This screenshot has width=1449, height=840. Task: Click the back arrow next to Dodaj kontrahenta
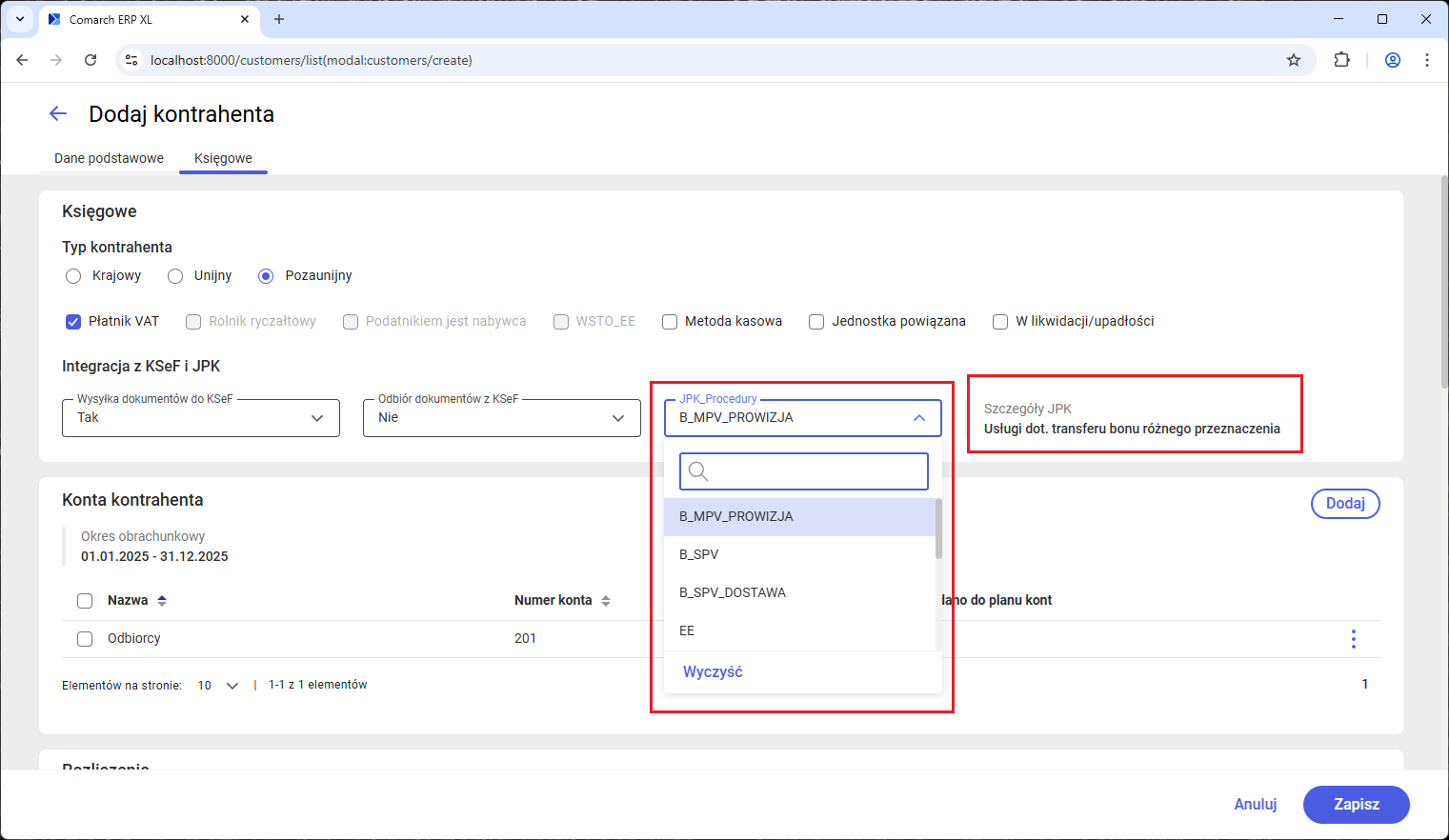58,114
